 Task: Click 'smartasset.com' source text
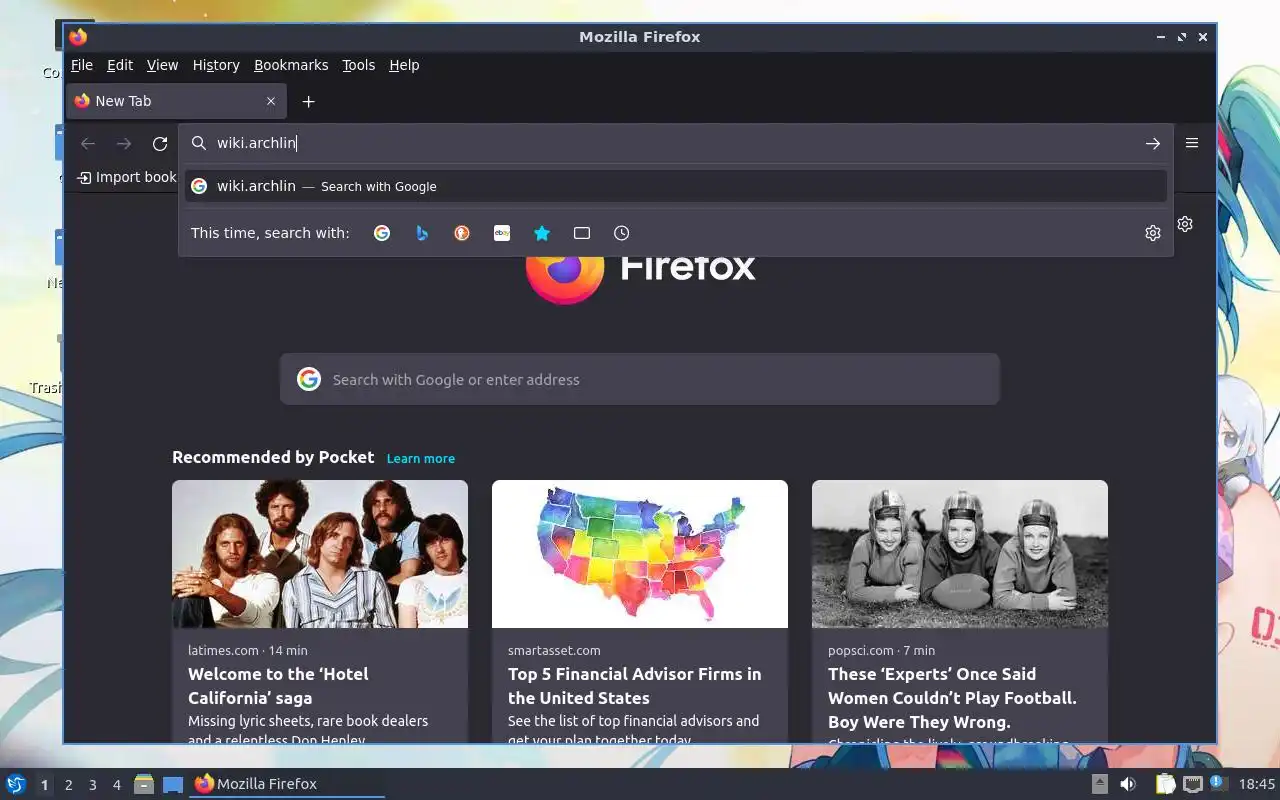tap(554, 650)
